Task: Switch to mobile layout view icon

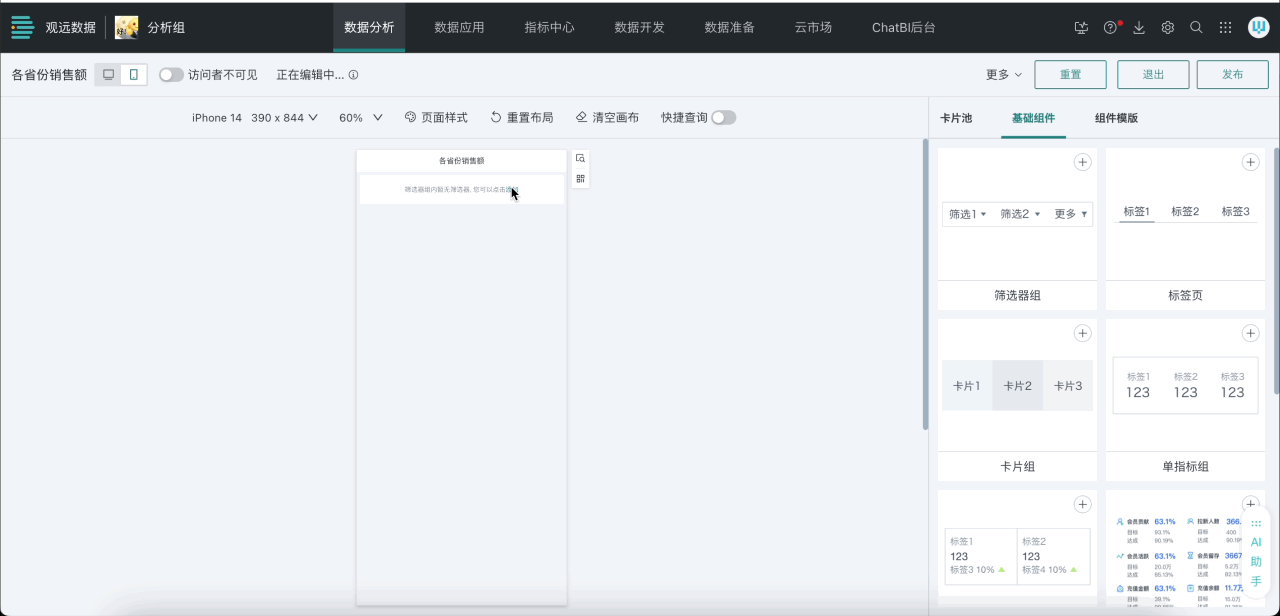Action: pyautogui.click(x=134, y=75)
